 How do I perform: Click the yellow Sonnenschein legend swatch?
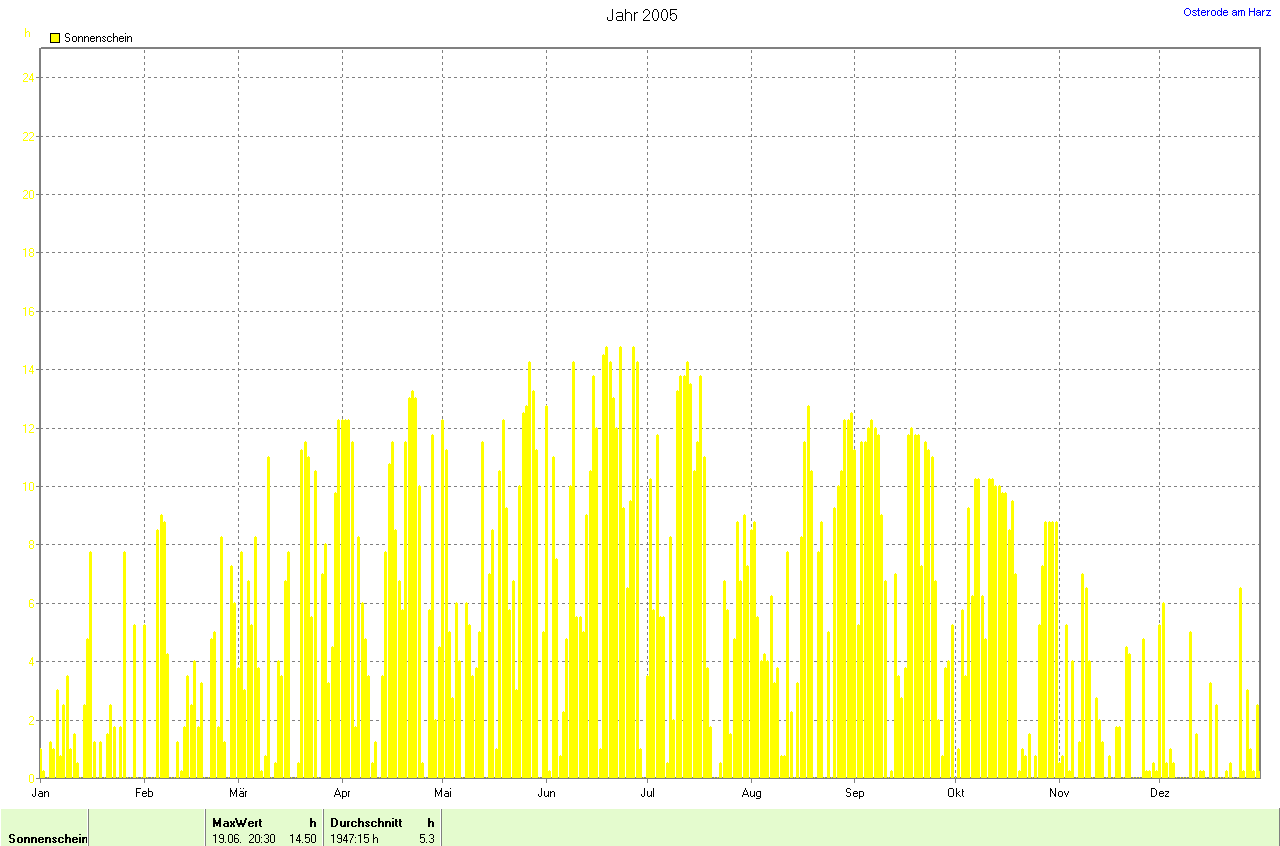(x=55, y=38)
